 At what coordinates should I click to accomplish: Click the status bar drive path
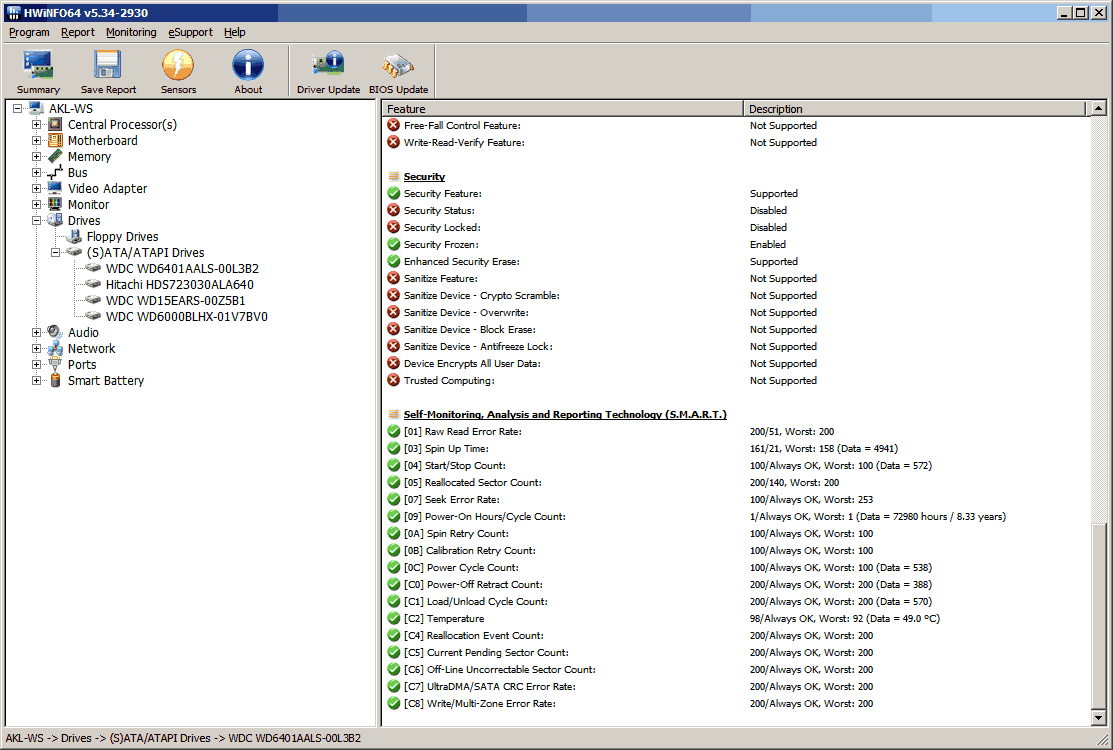pos(183,738)
